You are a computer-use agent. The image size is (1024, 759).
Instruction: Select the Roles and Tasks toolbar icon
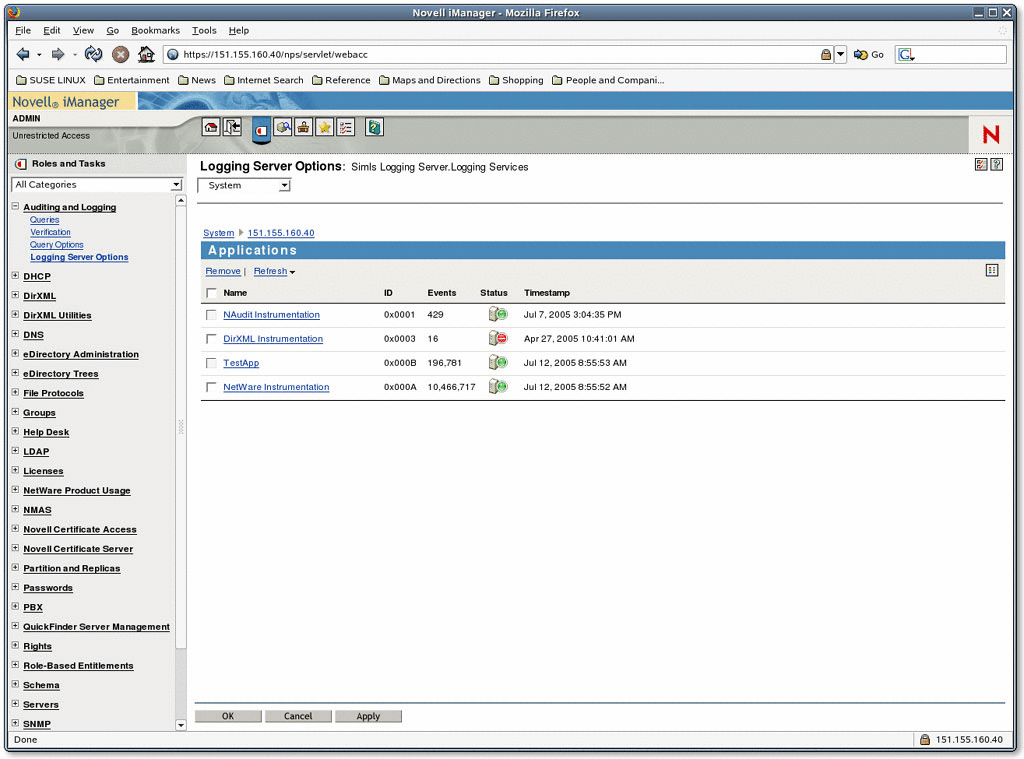[261, 130]
